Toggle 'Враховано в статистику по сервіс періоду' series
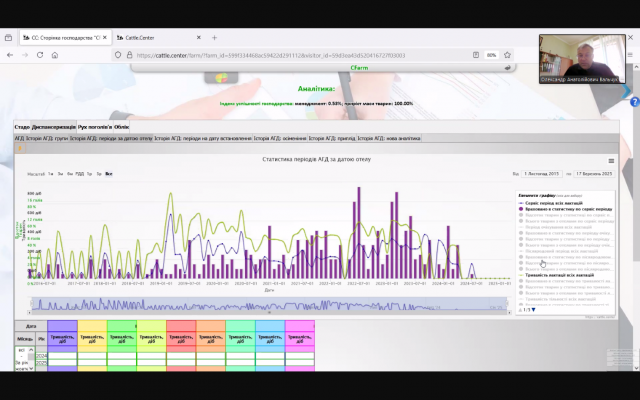Viewport: 640px width, 400px height. tap(565, 209)
